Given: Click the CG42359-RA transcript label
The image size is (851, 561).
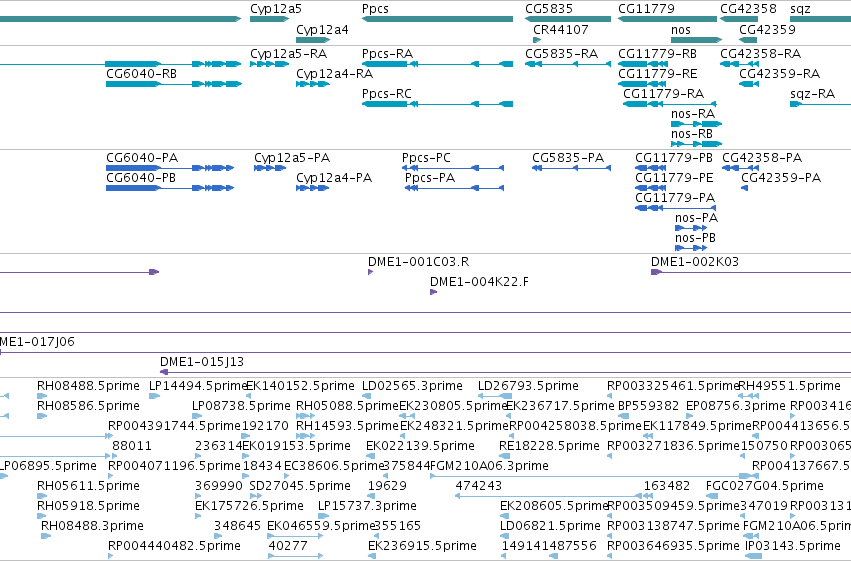Looking at the screenshot, I should (x=780, y=74).
